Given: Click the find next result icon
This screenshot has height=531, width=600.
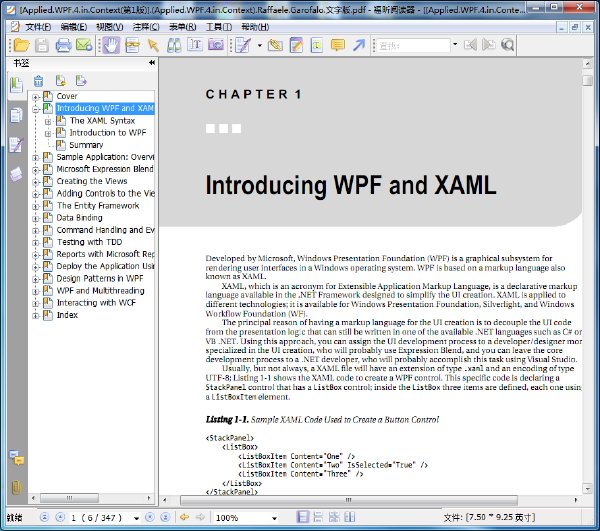Looking at the screenshot, I should point(489,45).
